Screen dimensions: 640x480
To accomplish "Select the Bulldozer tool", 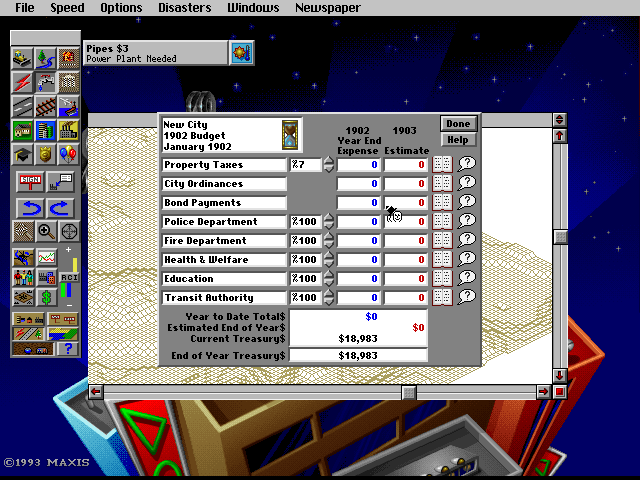I will pyautogui.click(x=22, y=59).
